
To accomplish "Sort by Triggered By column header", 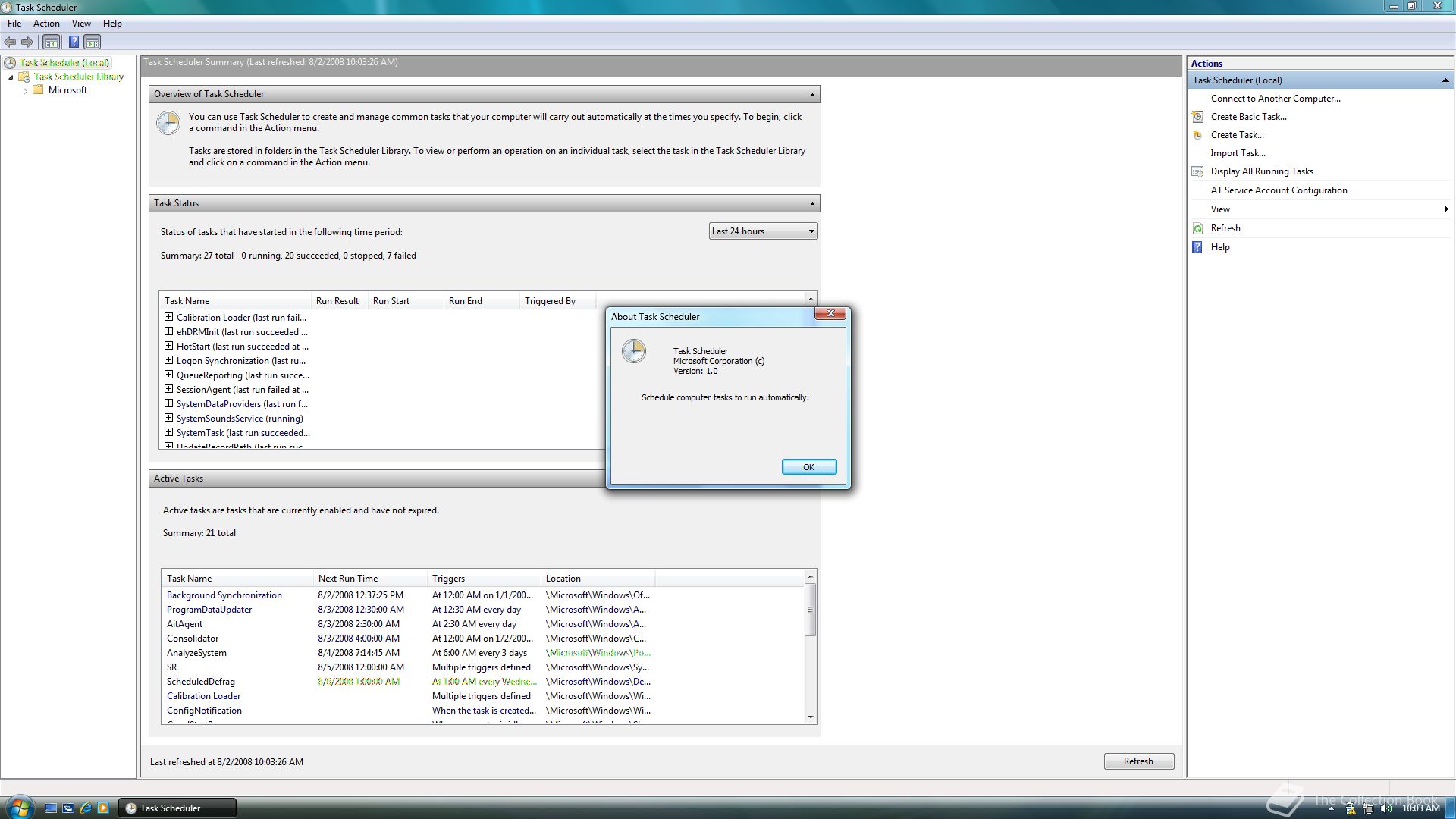I will pyautogui.click(x=557, y=301).
